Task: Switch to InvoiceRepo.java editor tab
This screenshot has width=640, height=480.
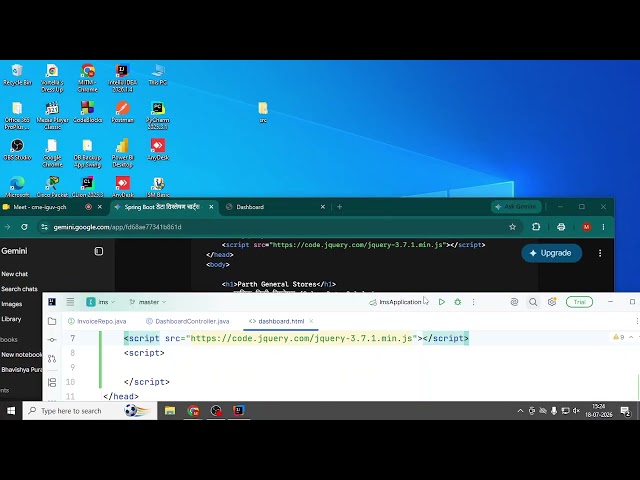Action: (97, 321)
